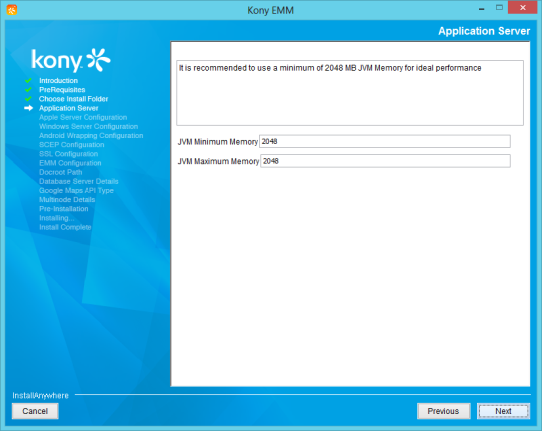Click the JVM Minimum Memory field
Screen dimensions: 542x431
pyautogui.click(x=385, y=141)
